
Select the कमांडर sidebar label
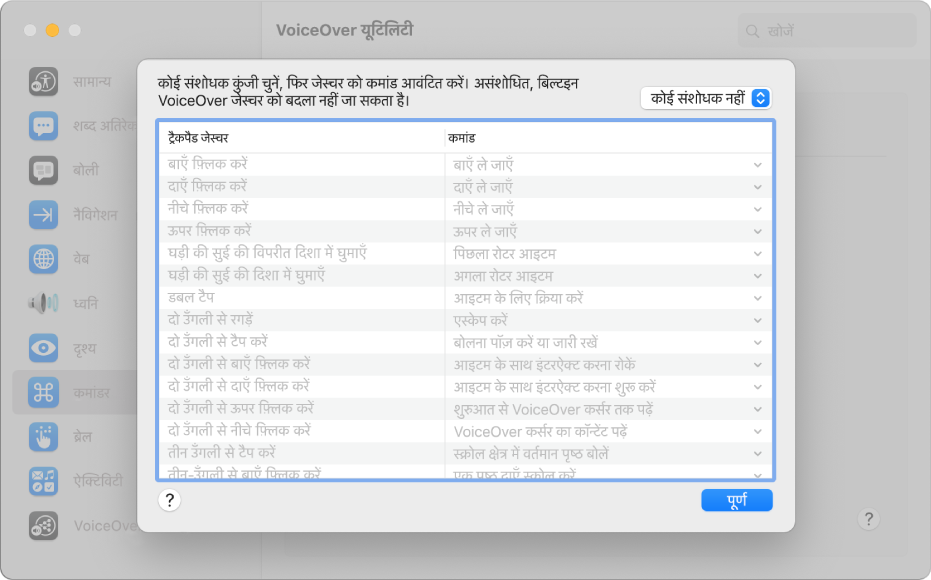[91, 392]
